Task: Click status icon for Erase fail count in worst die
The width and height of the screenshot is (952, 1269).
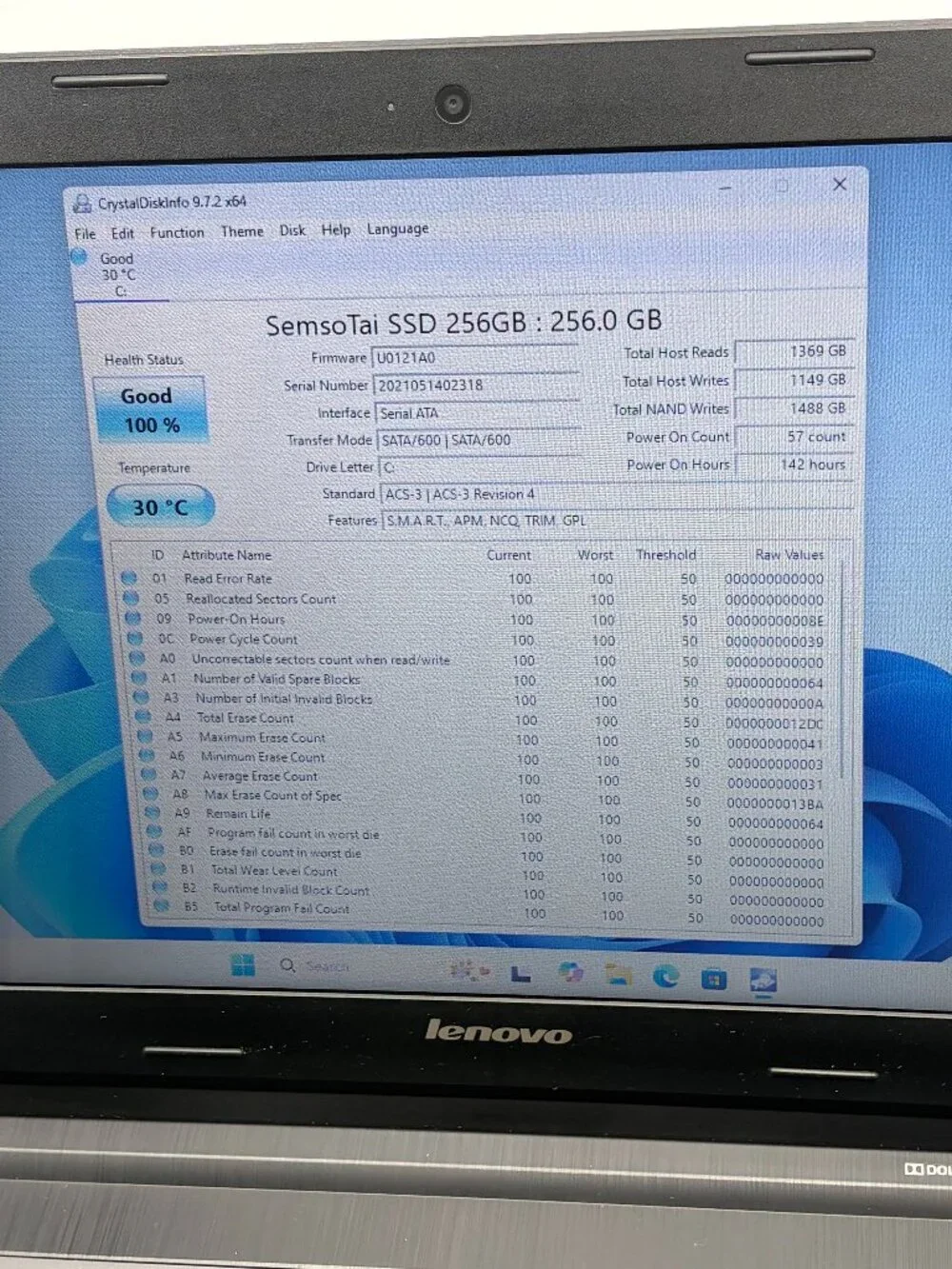Action: (x=157, y=850)
